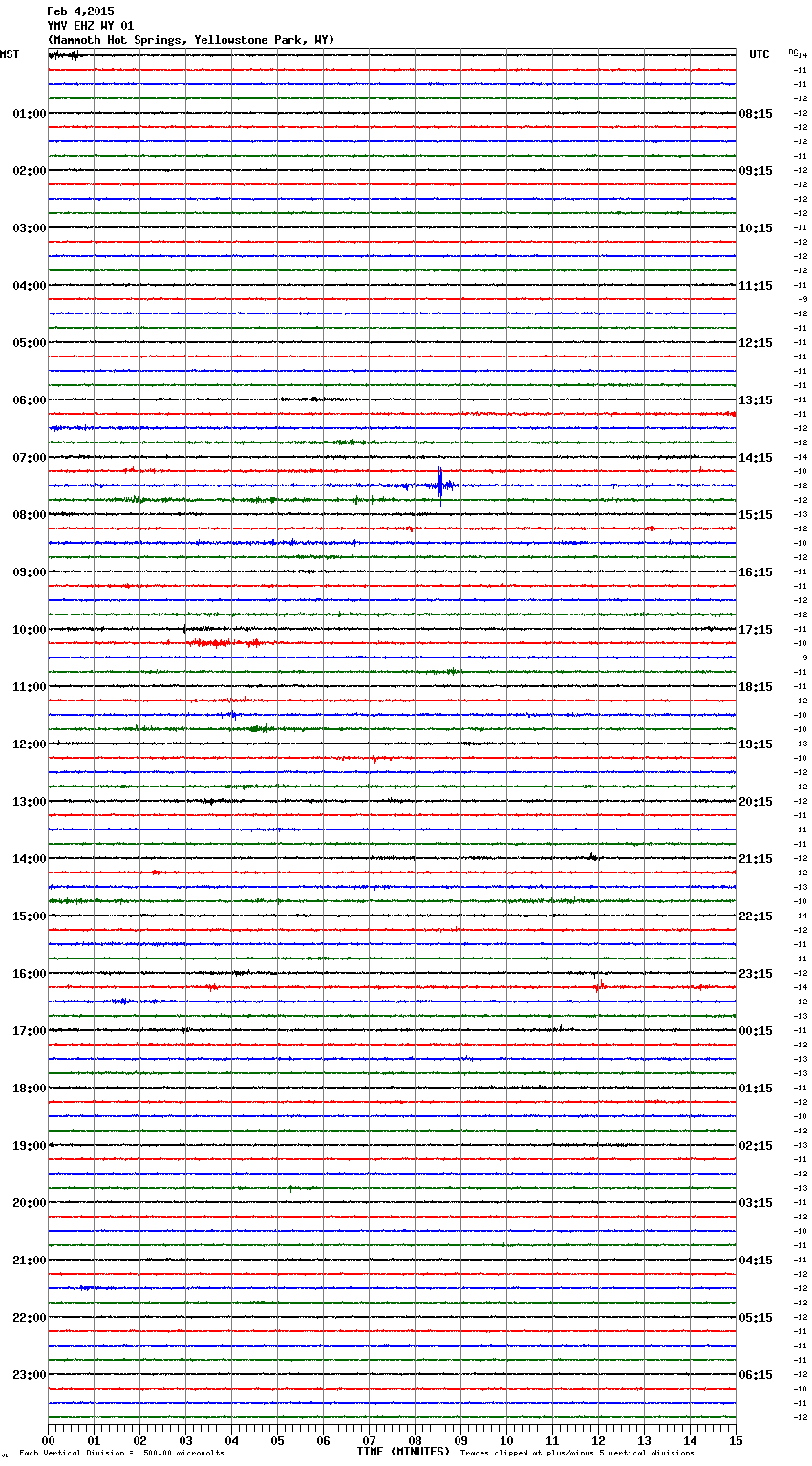Click the '21:15' UTC time label
Viewport: 812px width, 1466px height.
(756, 859)
